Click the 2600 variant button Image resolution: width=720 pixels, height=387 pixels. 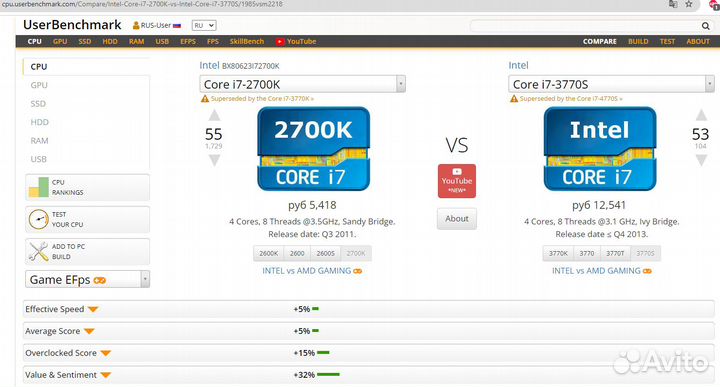coord(297,253)
